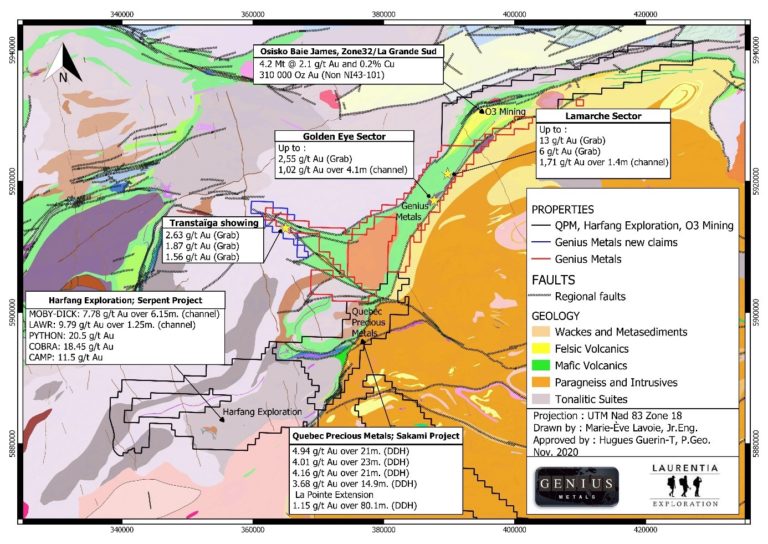Click the Genius Metals label on map
The width and height of the screenshot is (768, 544).
click(x=411, y=211)
